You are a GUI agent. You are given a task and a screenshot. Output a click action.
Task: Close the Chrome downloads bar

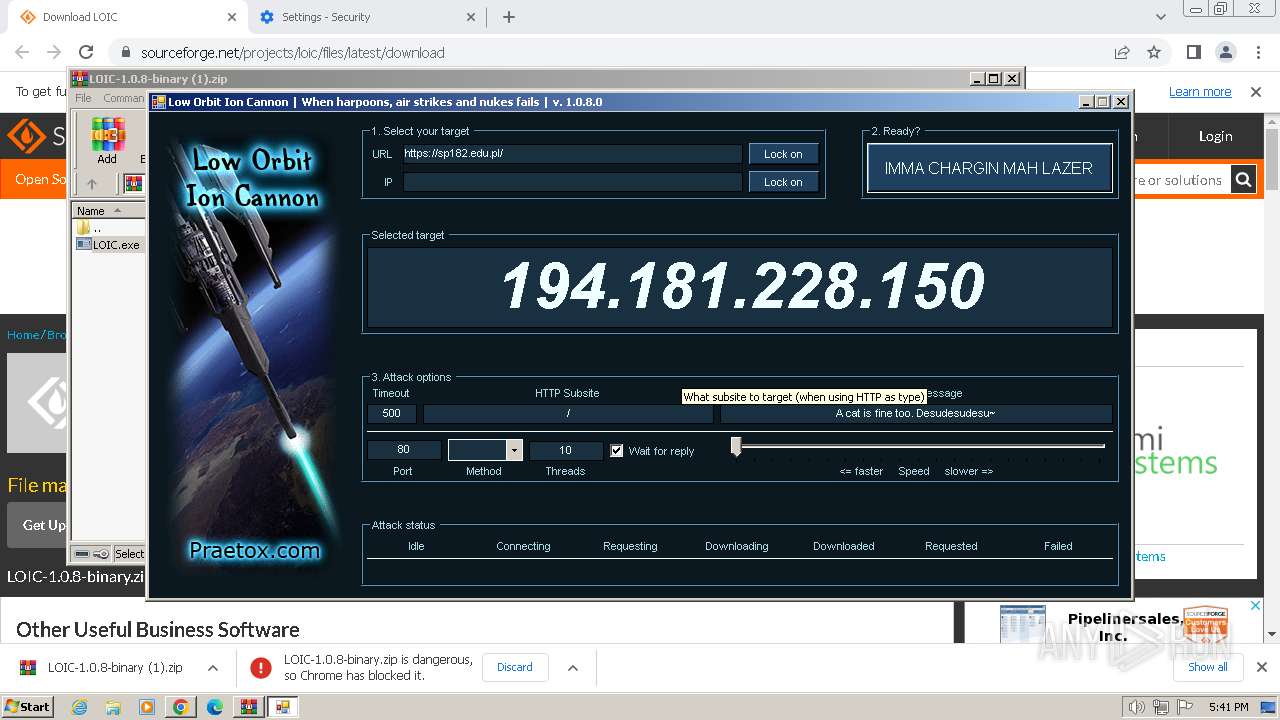click(x=1262, y=667)
